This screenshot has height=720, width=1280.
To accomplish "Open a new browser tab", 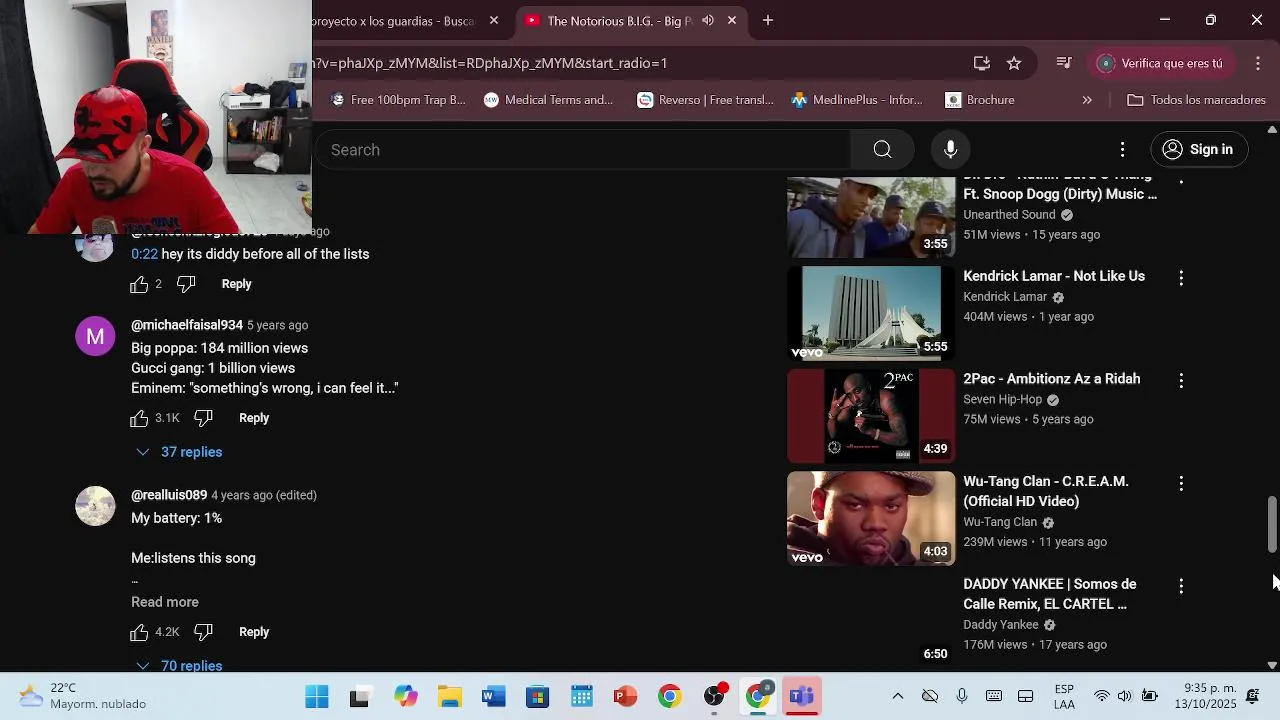I will pos(768,20).
